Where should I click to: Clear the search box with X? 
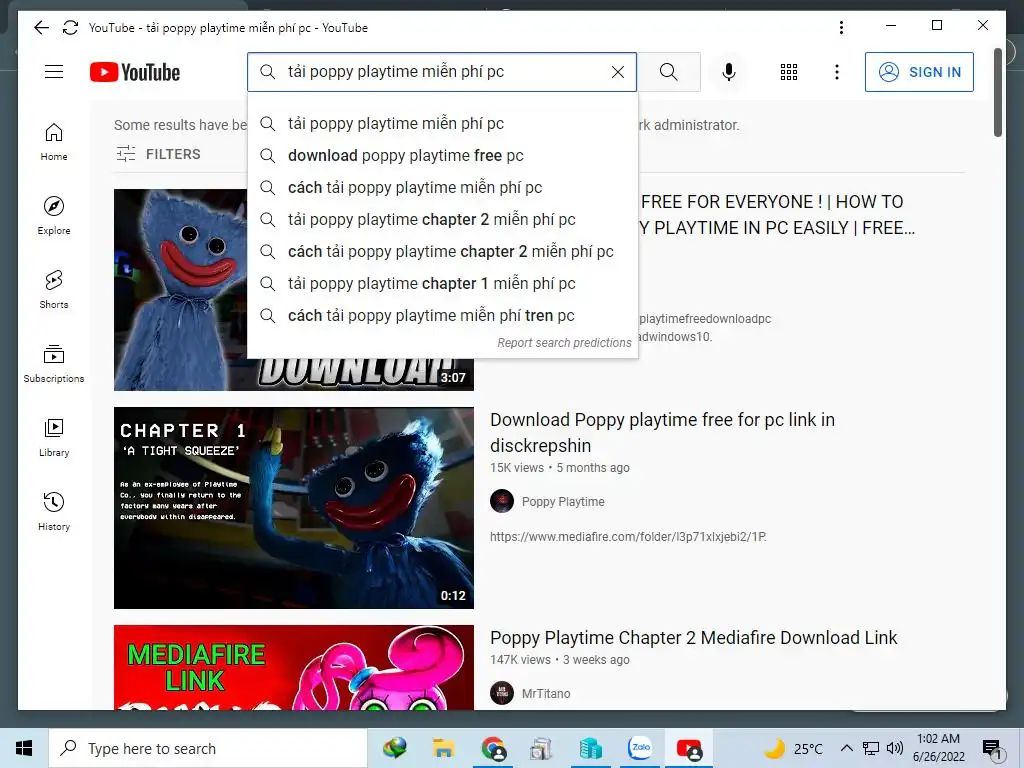click(x=617, y=72)
